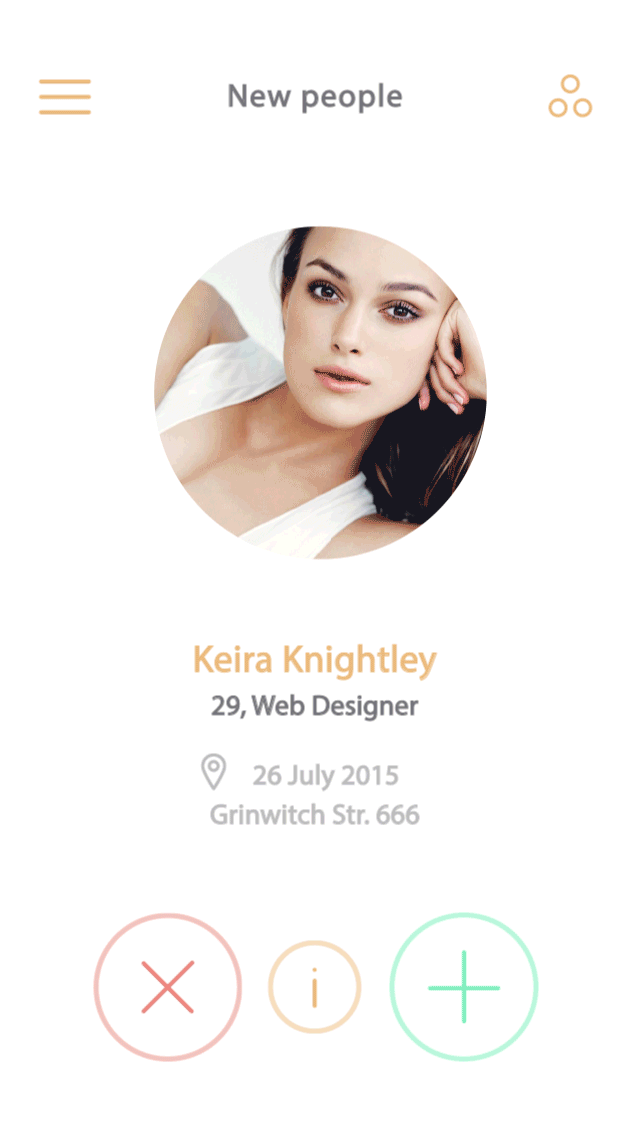Image resolution: width=640 pixels, height=1136 pixels.
Task: Click the 26 July 2015 date
Action: pos(325,775)
